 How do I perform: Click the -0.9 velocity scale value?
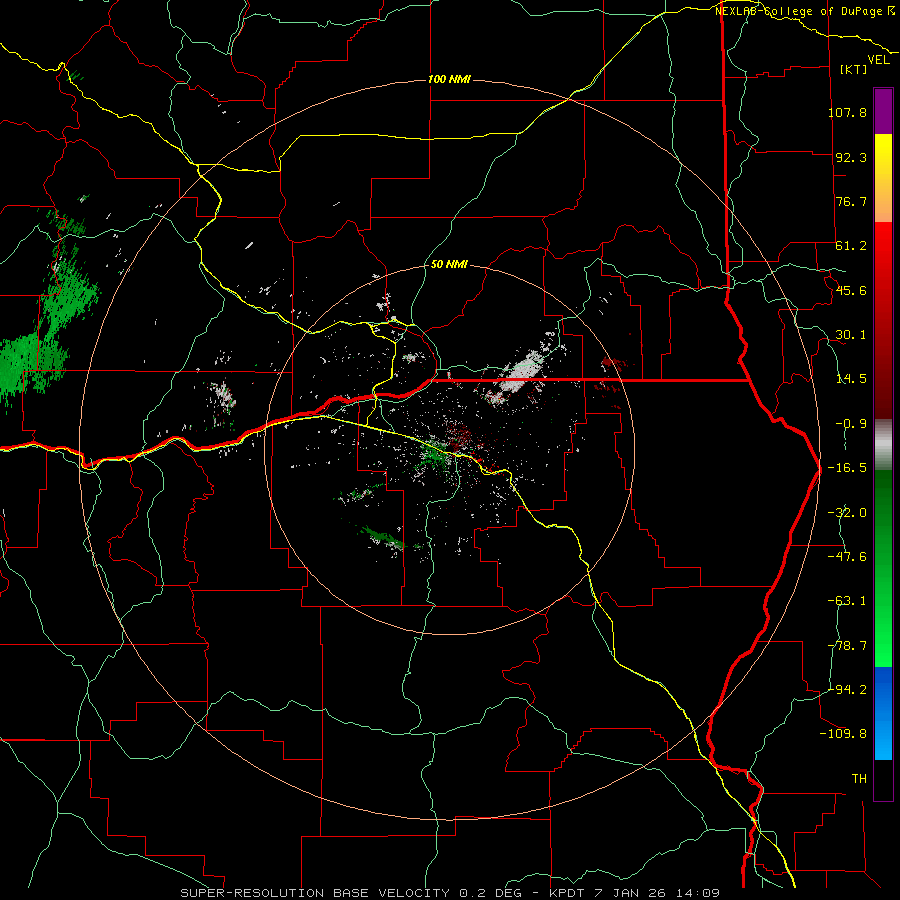[x=851, y=424]
